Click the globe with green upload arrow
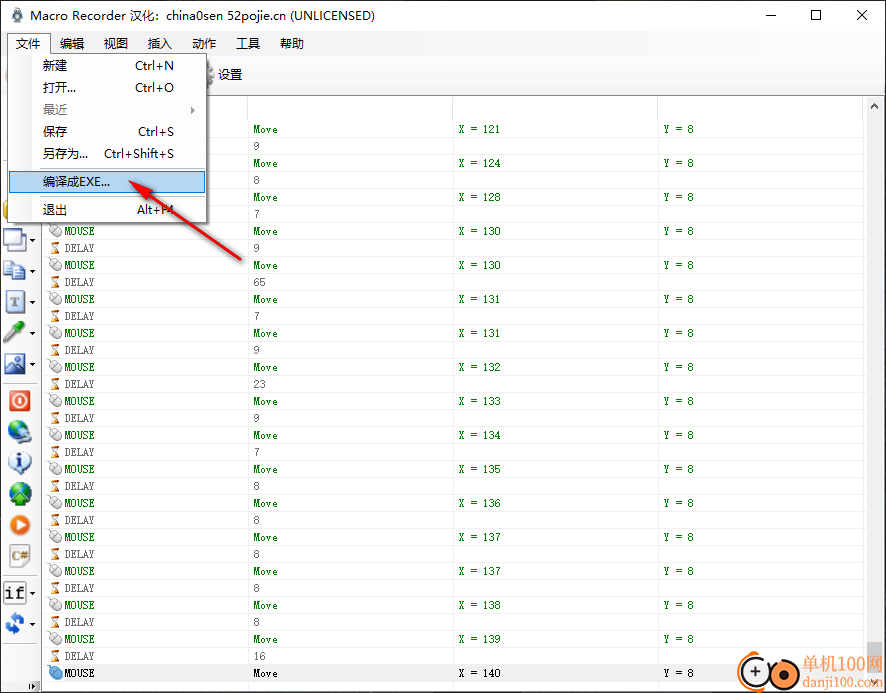This screenshot has height=693, width=886. pos(20,494)
